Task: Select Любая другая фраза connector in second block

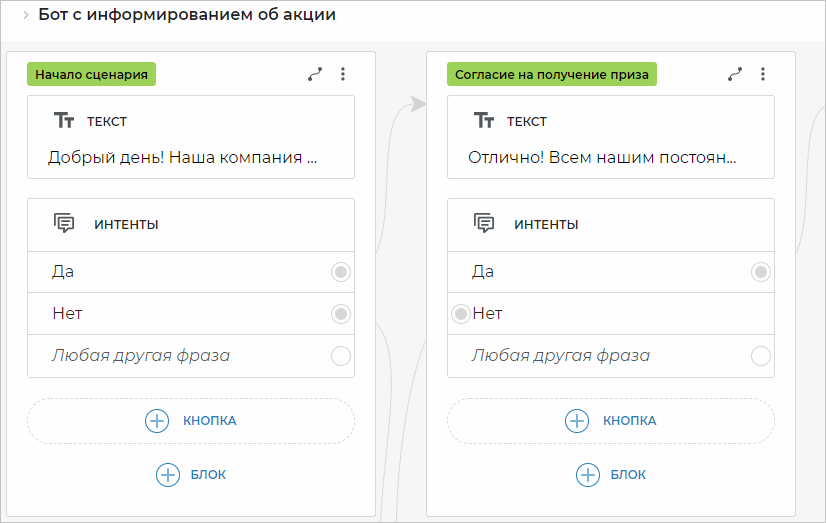Action: pyautogui.click(x=761, y=356)
